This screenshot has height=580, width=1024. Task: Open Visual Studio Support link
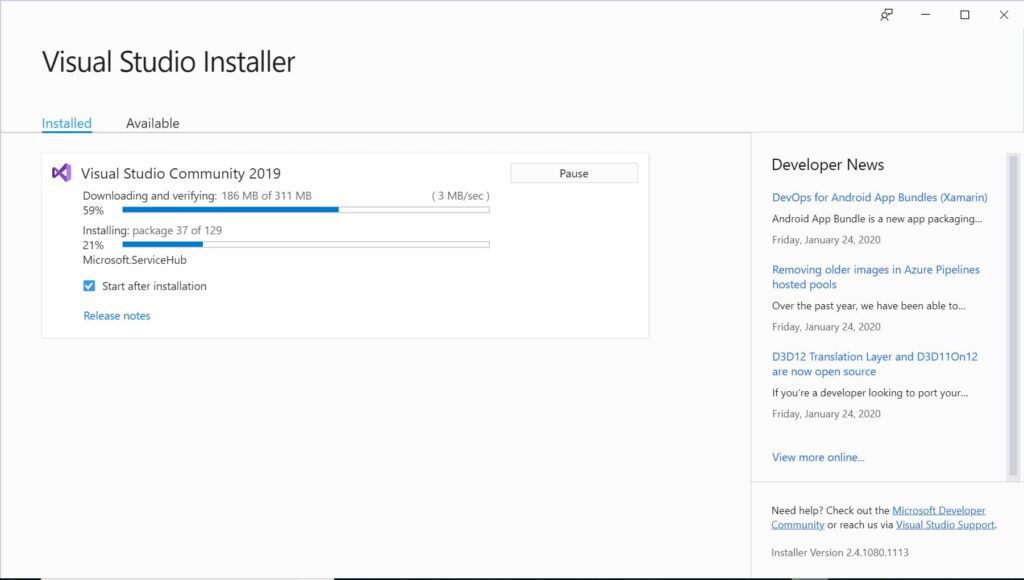coord(945,525)
